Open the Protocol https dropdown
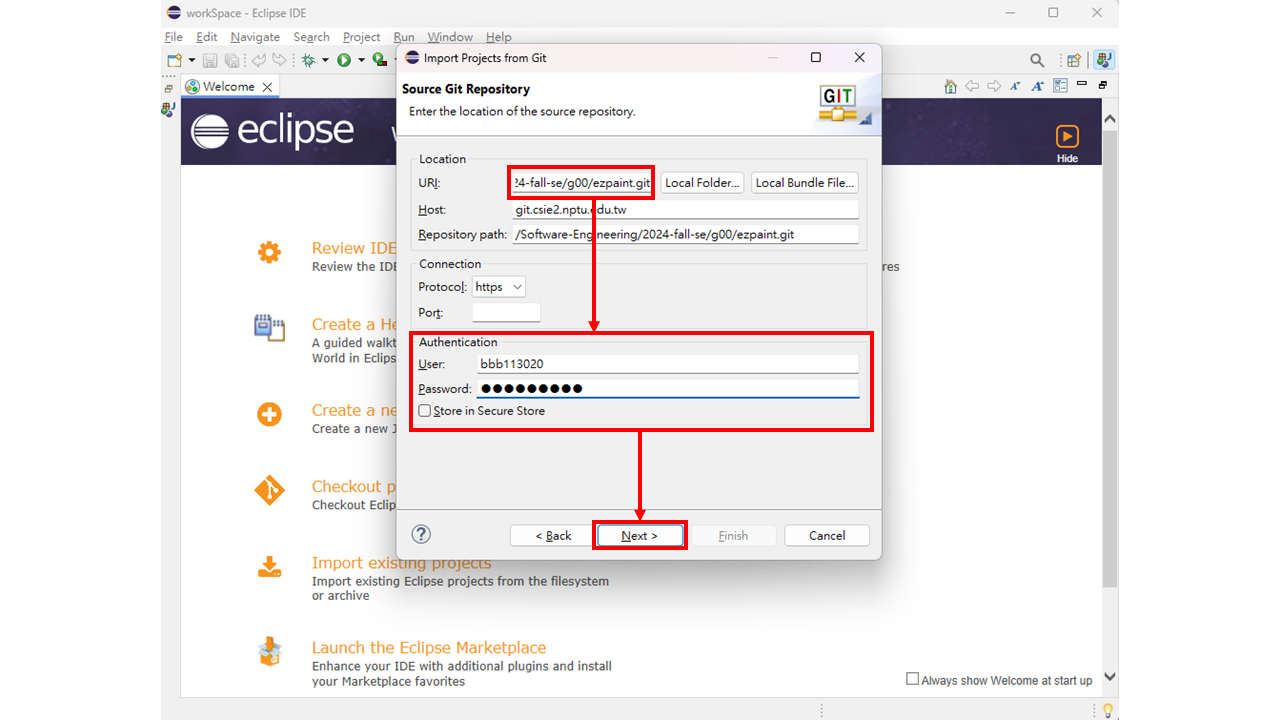The width and height of the screenshot is (1280, 720). [x=498, y=287]
